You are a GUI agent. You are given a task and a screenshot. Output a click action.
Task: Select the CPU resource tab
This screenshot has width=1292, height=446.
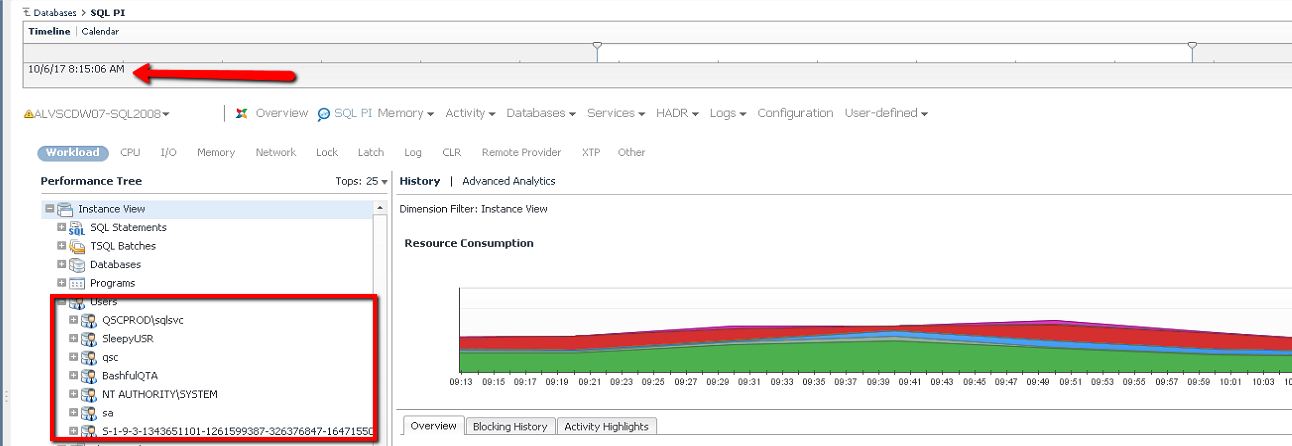(130, 153)
